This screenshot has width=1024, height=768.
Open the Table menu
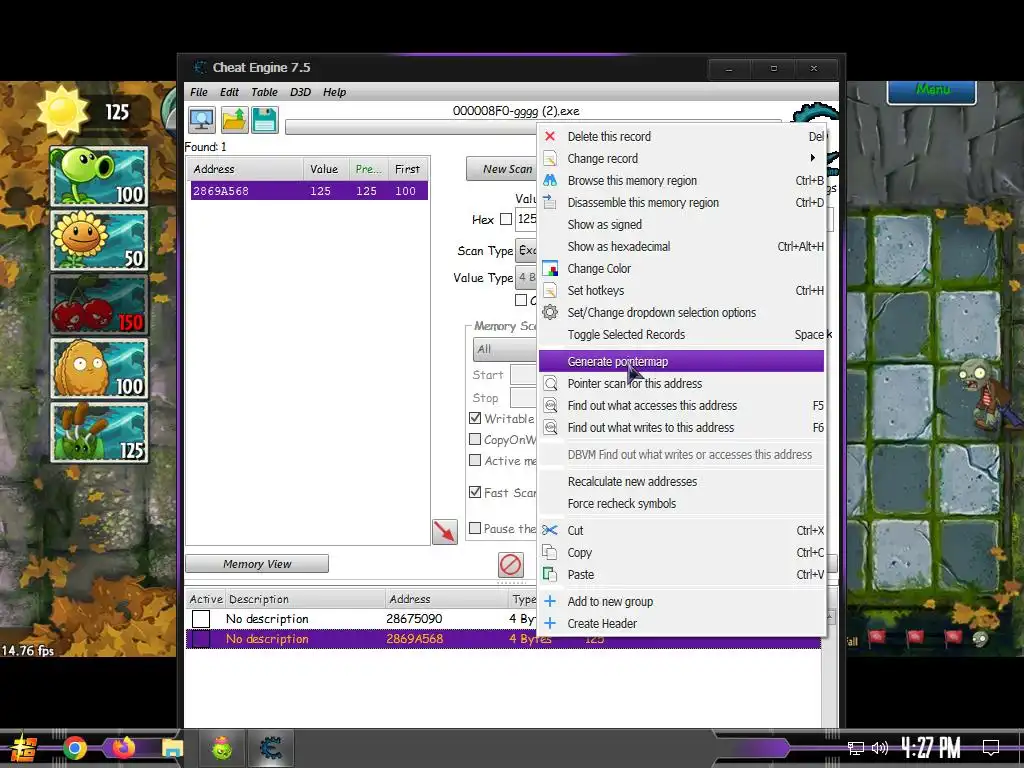point(264,92)
